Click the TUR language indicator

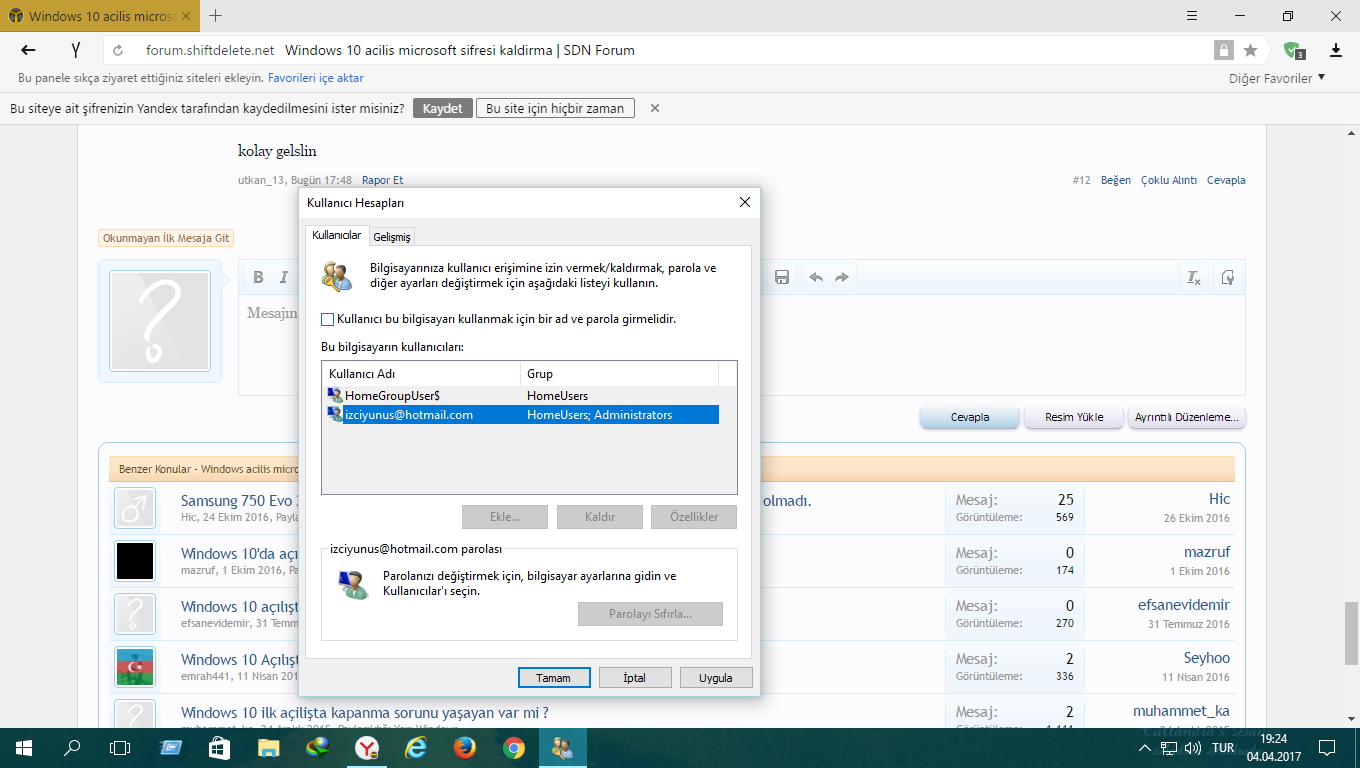click(1223, 747)
